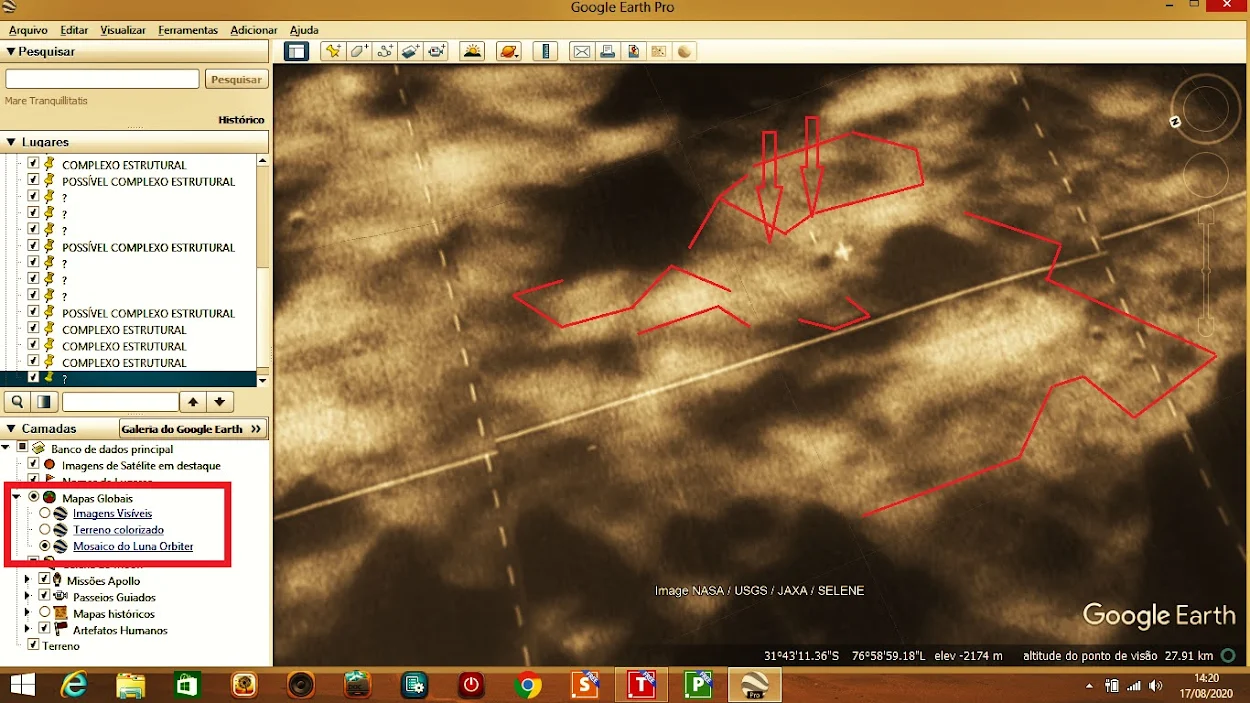
Task: Collapse the Mapas Globais node
Action: (x=17, y=497)
